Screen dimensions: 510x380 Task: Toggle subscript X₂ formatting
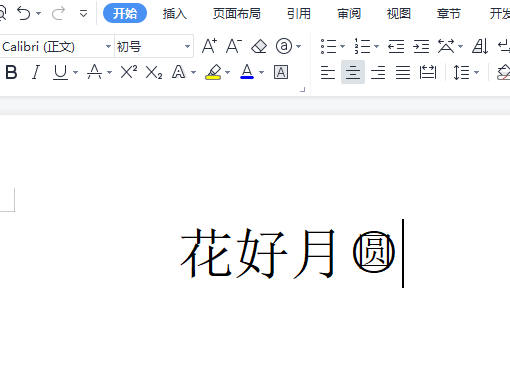154,72
